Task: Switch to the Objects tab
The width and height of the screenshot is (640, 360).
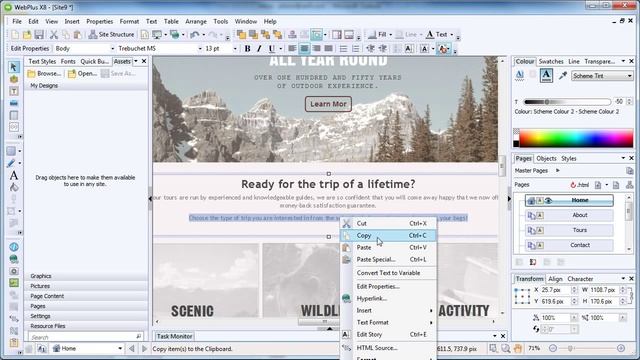Action: [546, 158]
